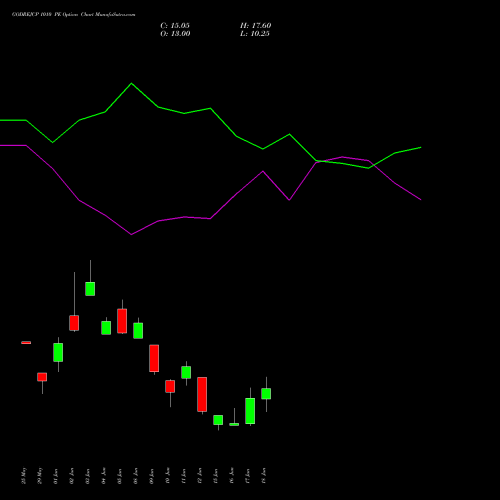Click the "16 Jun" date axis label
The height and width of the screenshot is (500, 500).
[x=232, y=476]
